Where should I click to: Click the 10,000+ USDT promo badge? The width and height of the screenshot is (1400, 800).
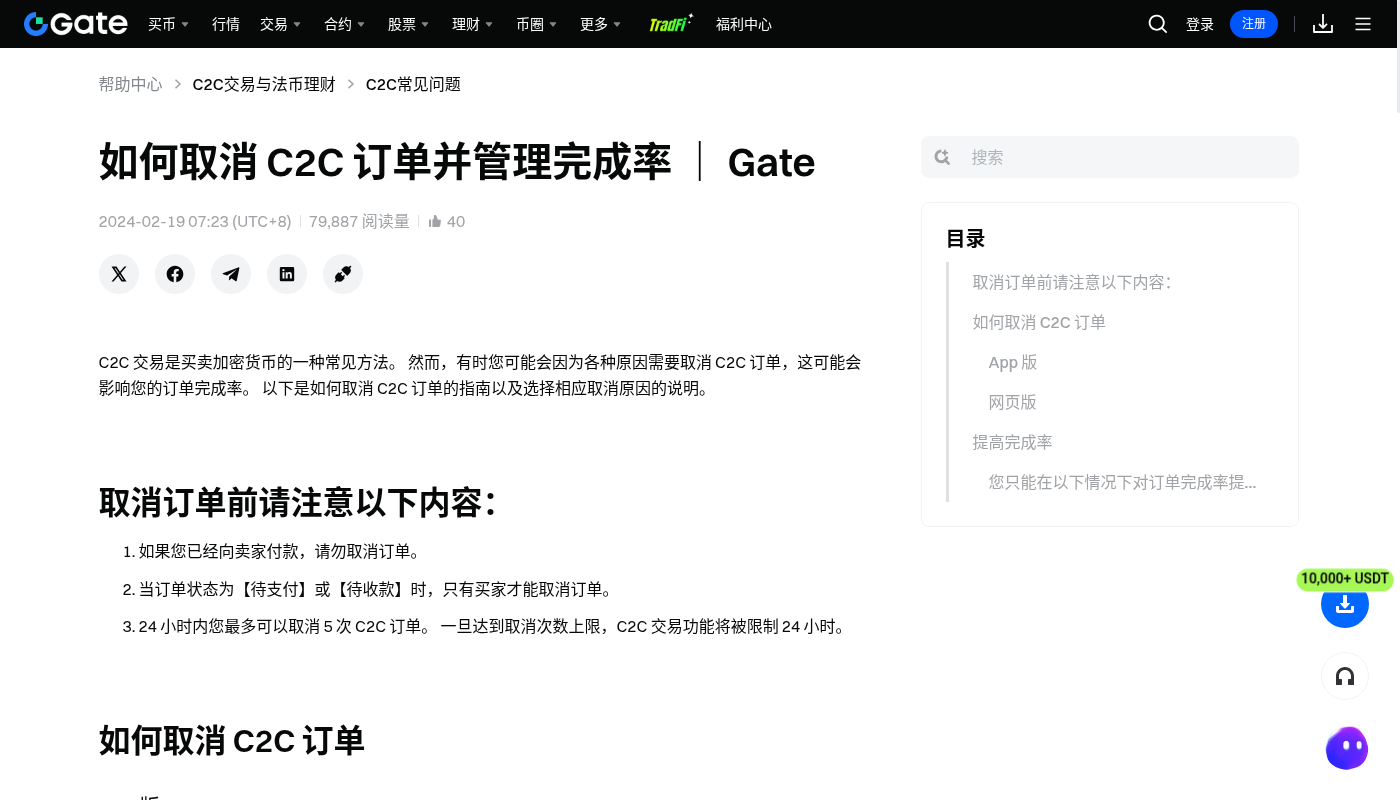(x=1345, y=579)
